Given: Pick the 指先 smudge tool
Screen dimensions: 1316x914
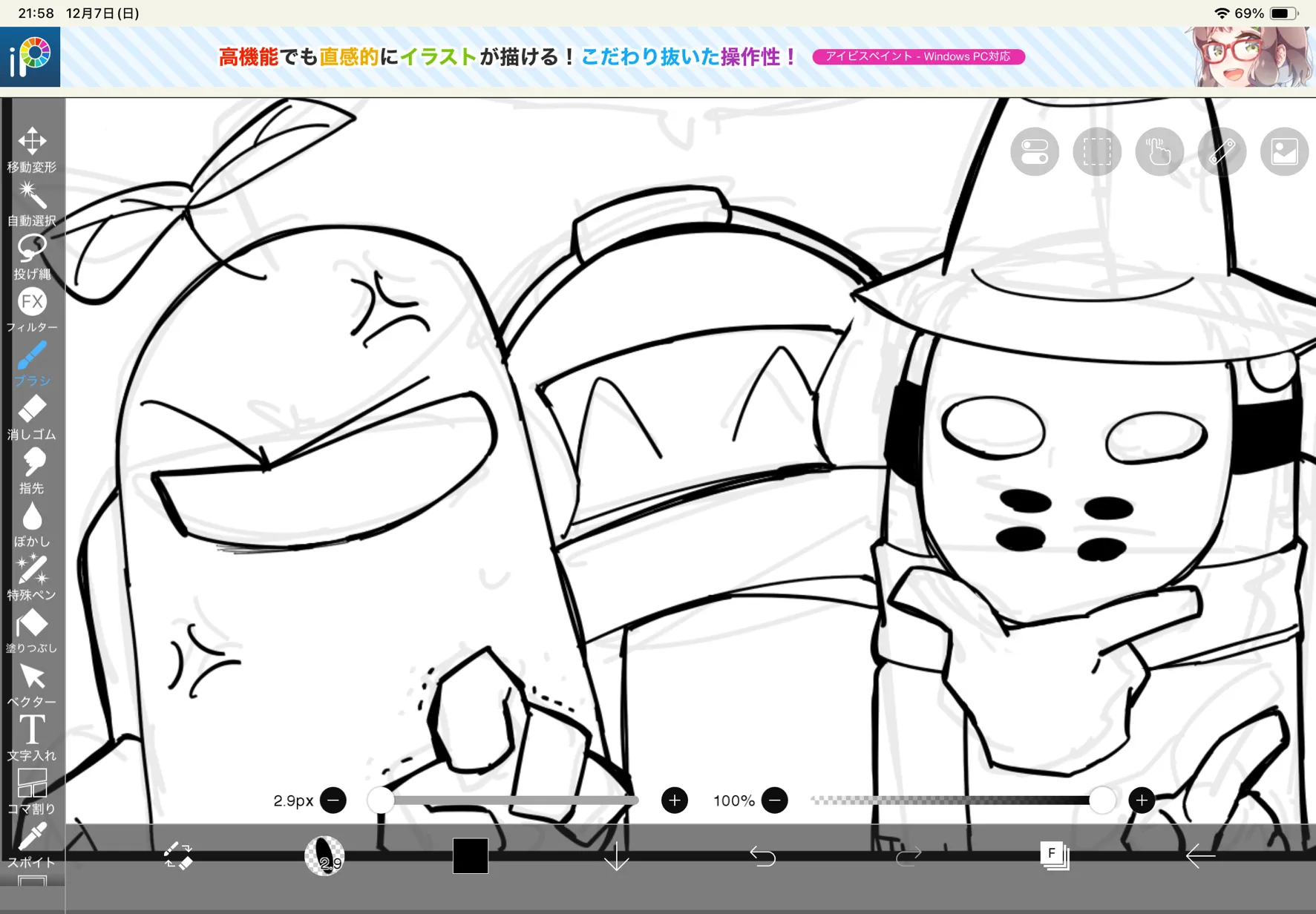Looking at the screenshot, I should click(x=32, y=470).
